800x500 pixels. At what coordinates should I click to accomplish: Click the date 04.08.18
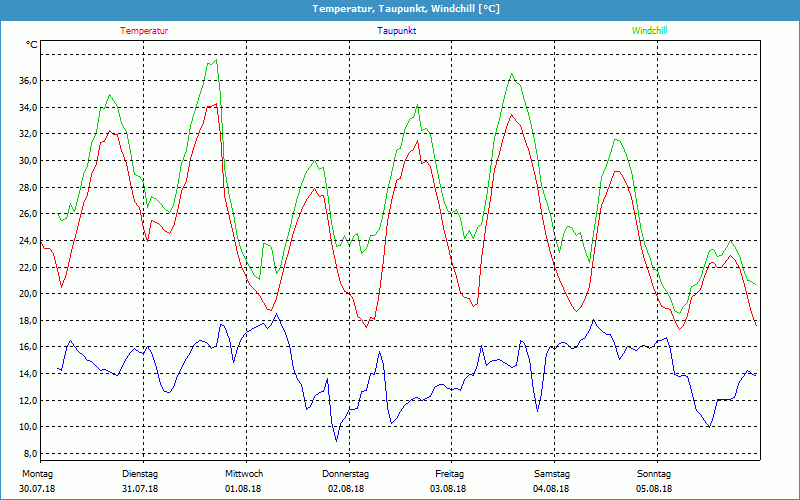[x=551, y=489]
